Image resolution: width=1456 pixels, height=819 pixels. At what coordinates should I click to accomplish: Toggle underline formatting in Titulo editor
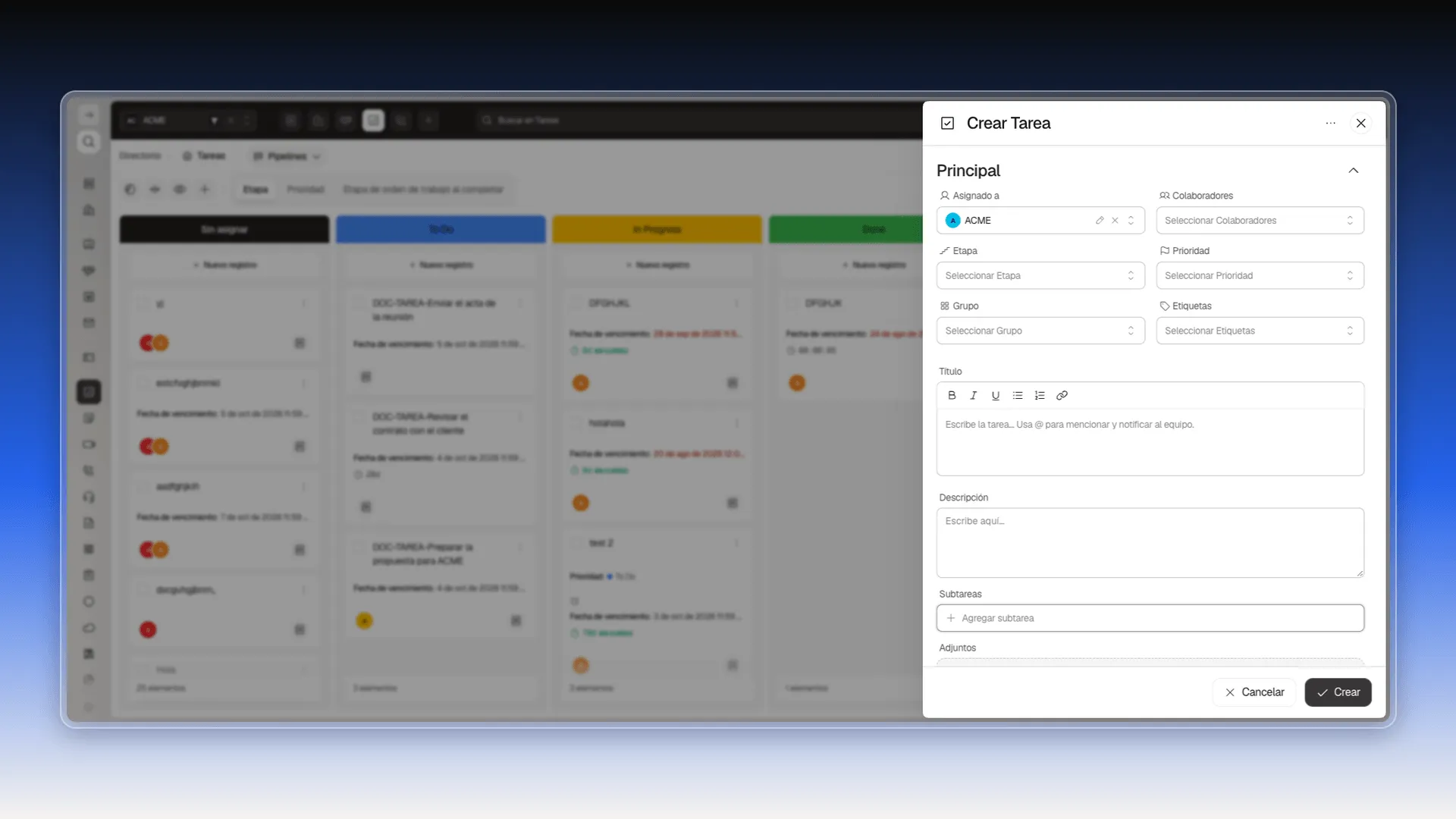pyautogui.click(x=996, y=395)
